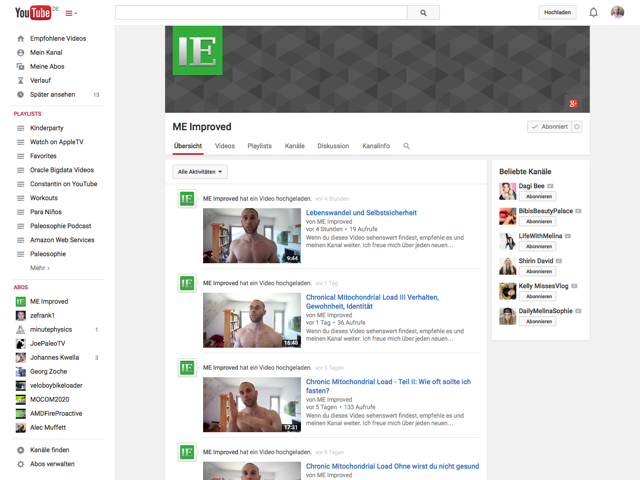Subscribe to Dagi Bee
This screenshot has width=640, height=480.
(539, 197)
